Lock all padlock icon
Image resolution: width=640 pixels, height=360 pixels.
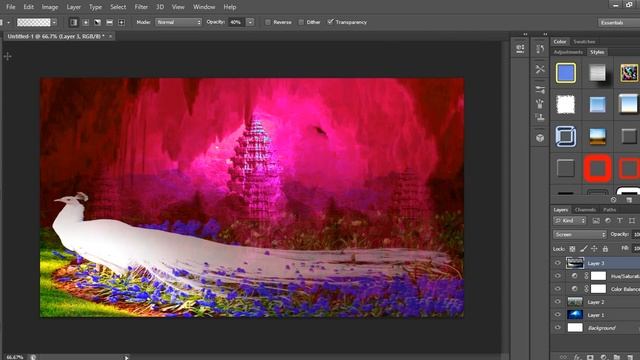point(605,249)
